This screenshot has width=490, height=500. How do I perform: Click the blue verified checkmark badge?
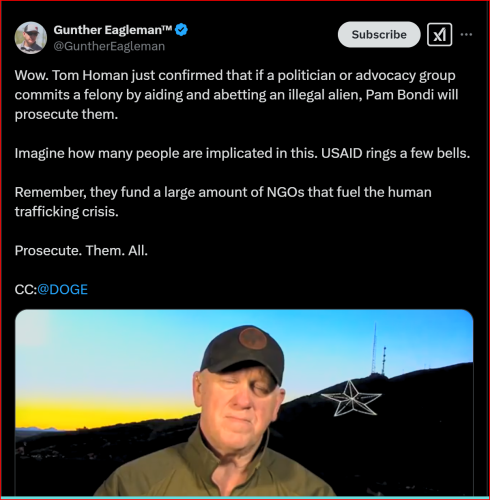[181, 30]
